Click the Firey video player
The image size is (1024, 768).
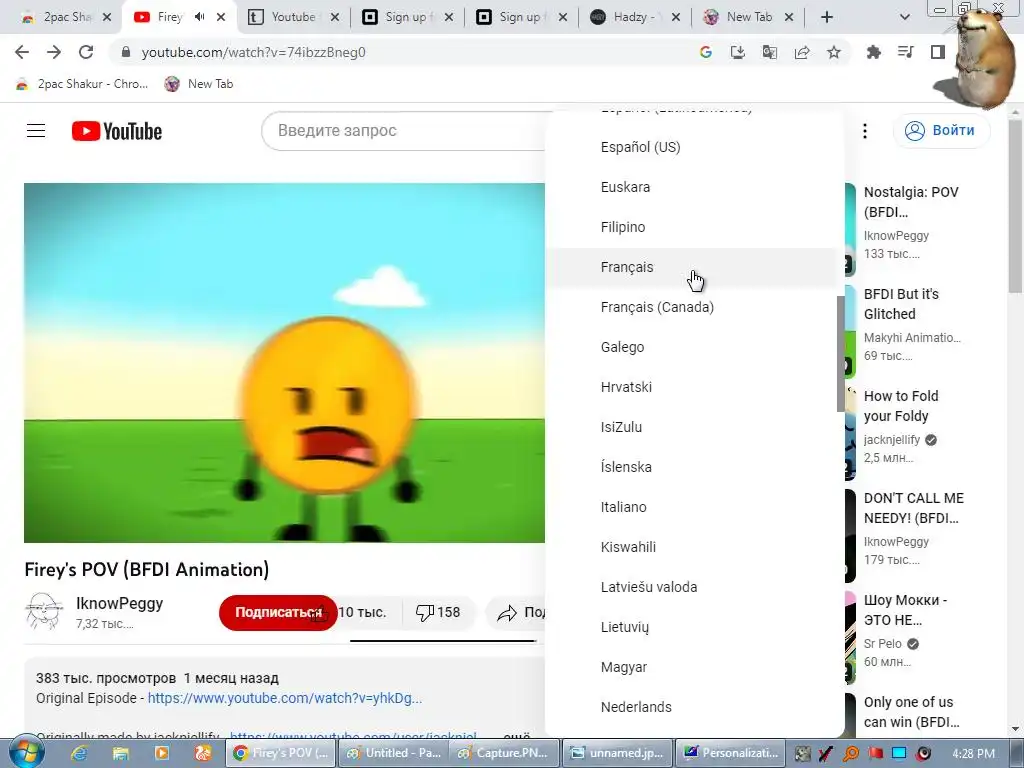coord(284,362)
